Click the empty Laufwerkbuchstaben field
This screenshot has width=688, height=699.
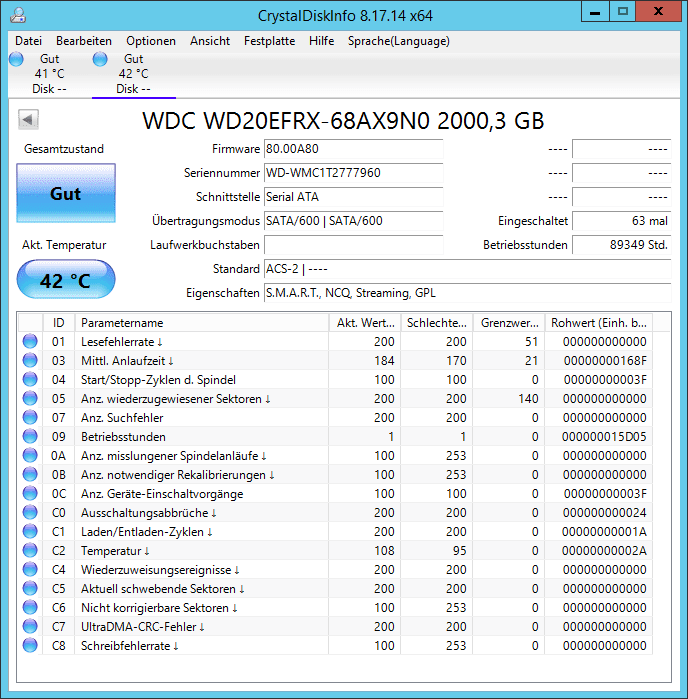click(x=354, y=245)
